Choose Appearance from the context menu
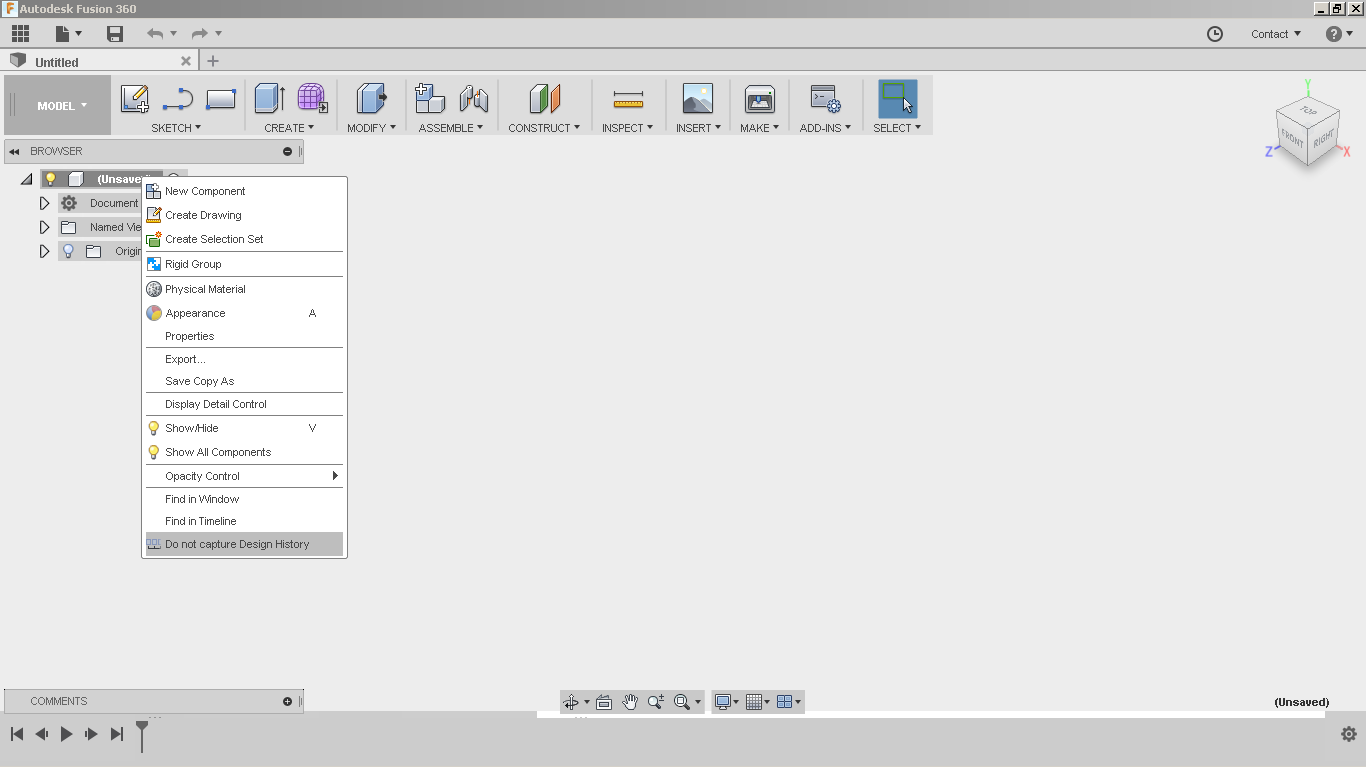The image size is (1366, 768). pos(244,313)
